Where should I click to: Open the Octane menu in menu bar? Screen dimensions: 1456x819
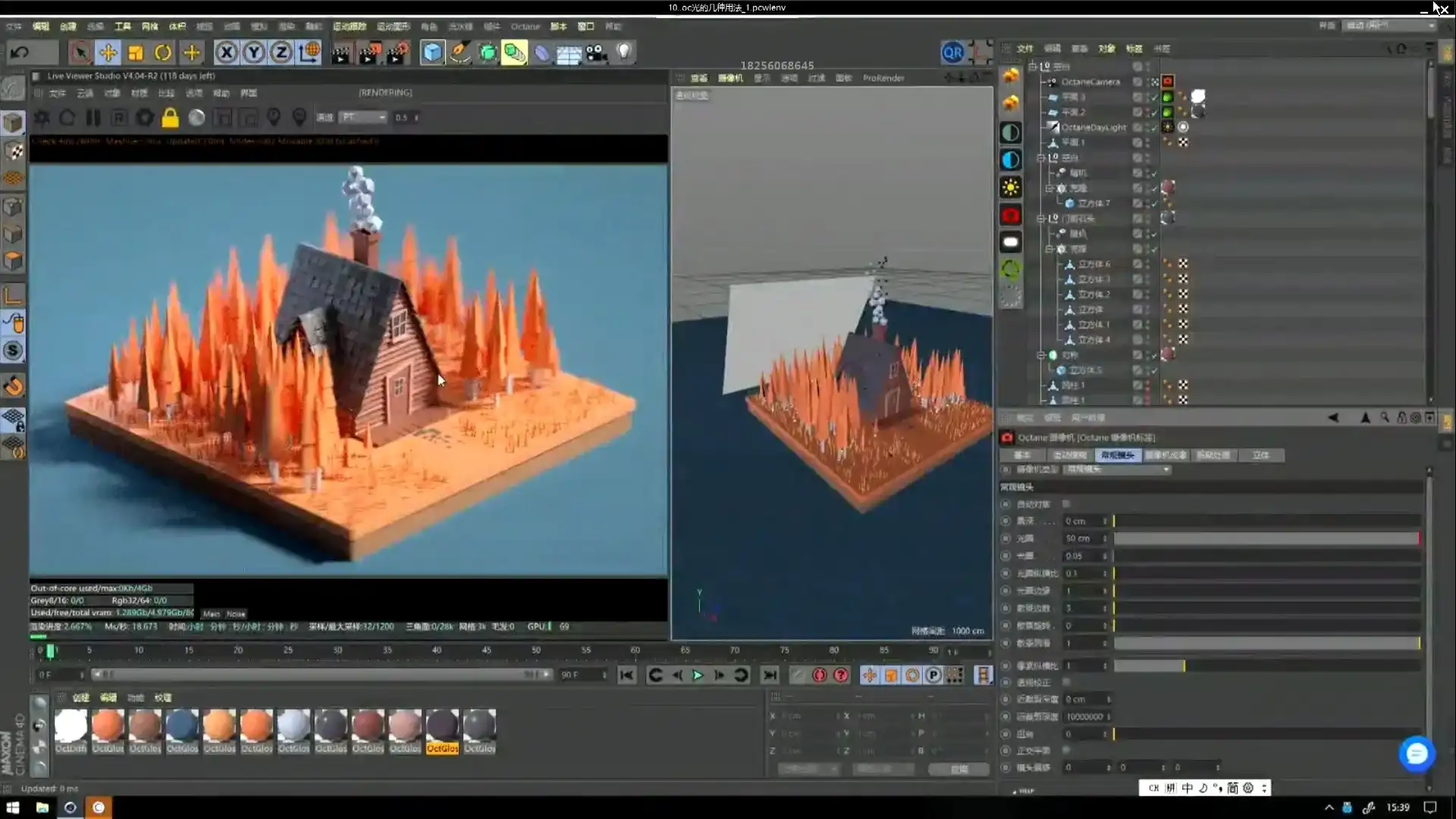pos(525,27)
